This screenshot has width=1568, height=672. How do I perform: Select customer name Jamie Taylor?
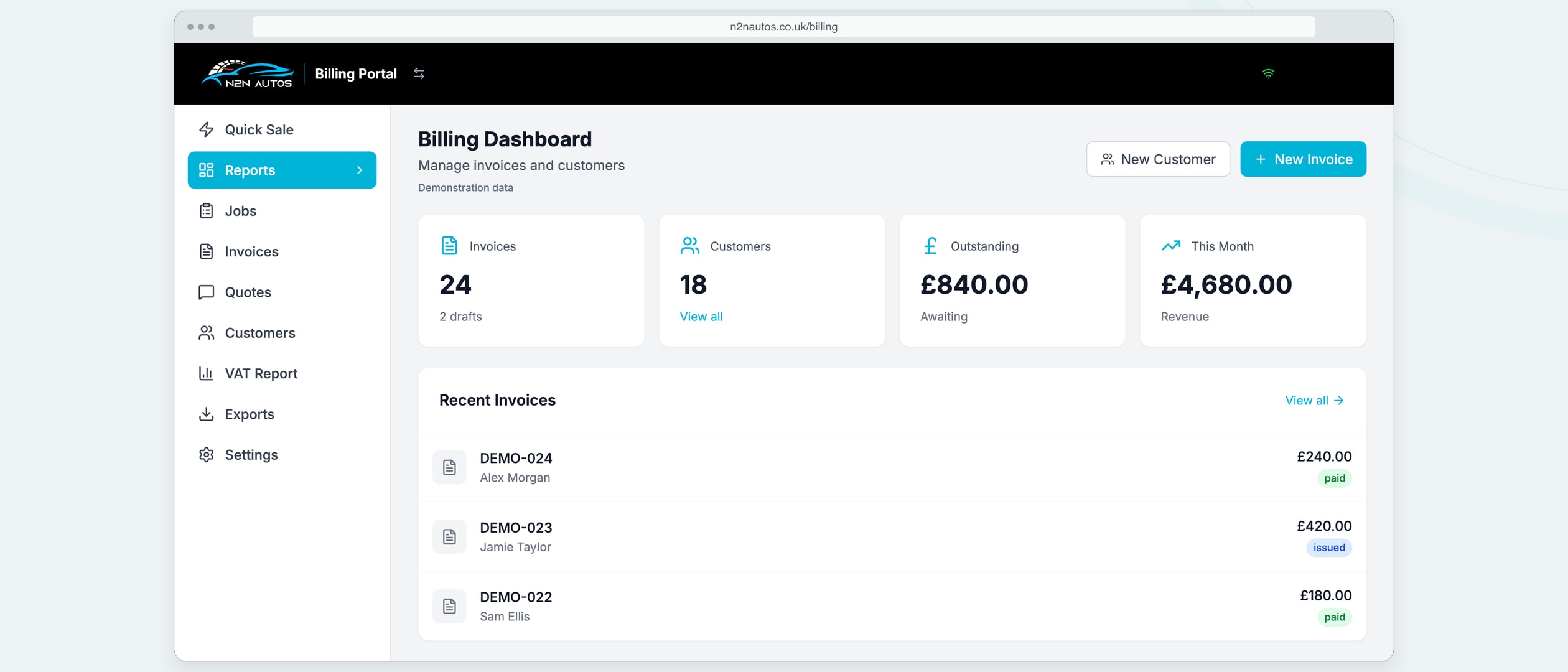[x=515, y=547]
